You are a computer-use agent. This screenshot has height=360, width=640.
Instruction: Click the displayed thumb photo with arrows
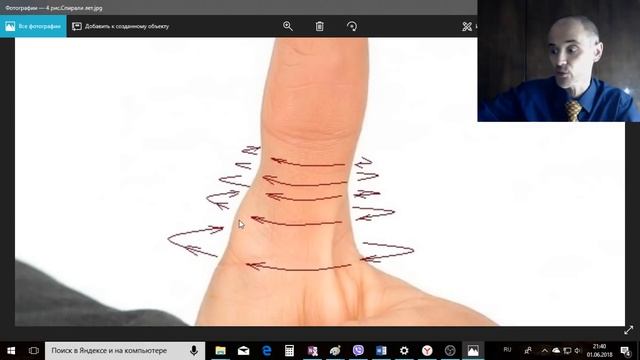coord(320,182)
